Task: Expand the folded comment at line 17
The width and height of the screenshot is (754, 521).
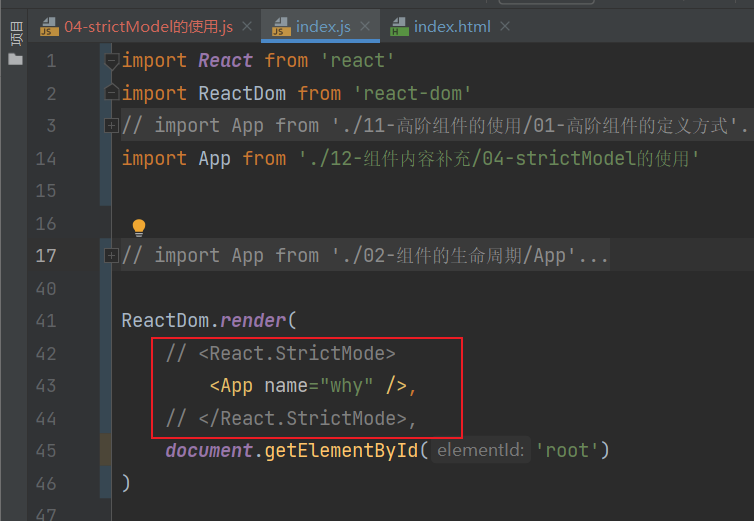Action: click(x=111, y=255)
